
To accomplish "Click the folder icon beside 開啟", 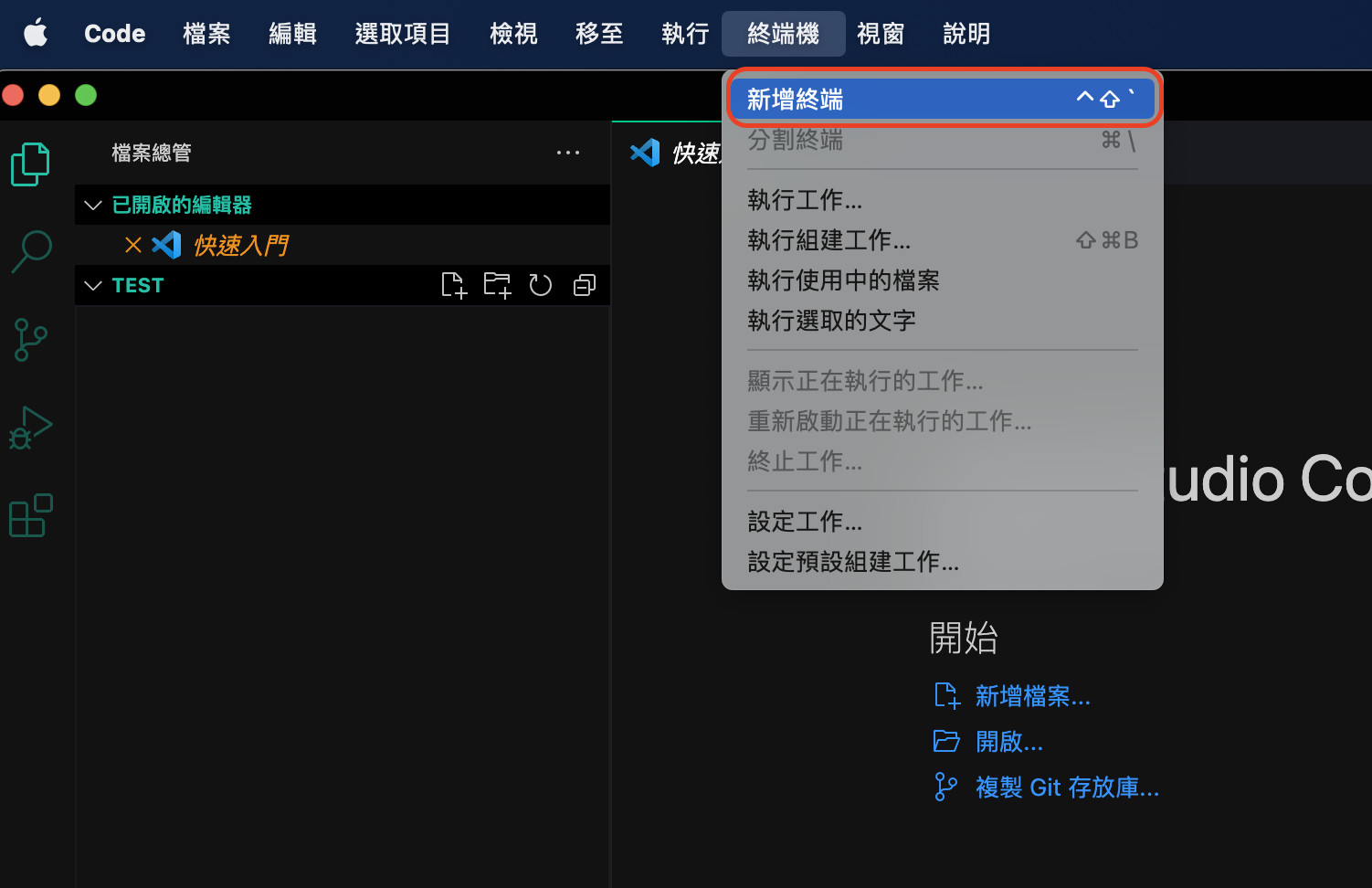I will tap(947, 741).
